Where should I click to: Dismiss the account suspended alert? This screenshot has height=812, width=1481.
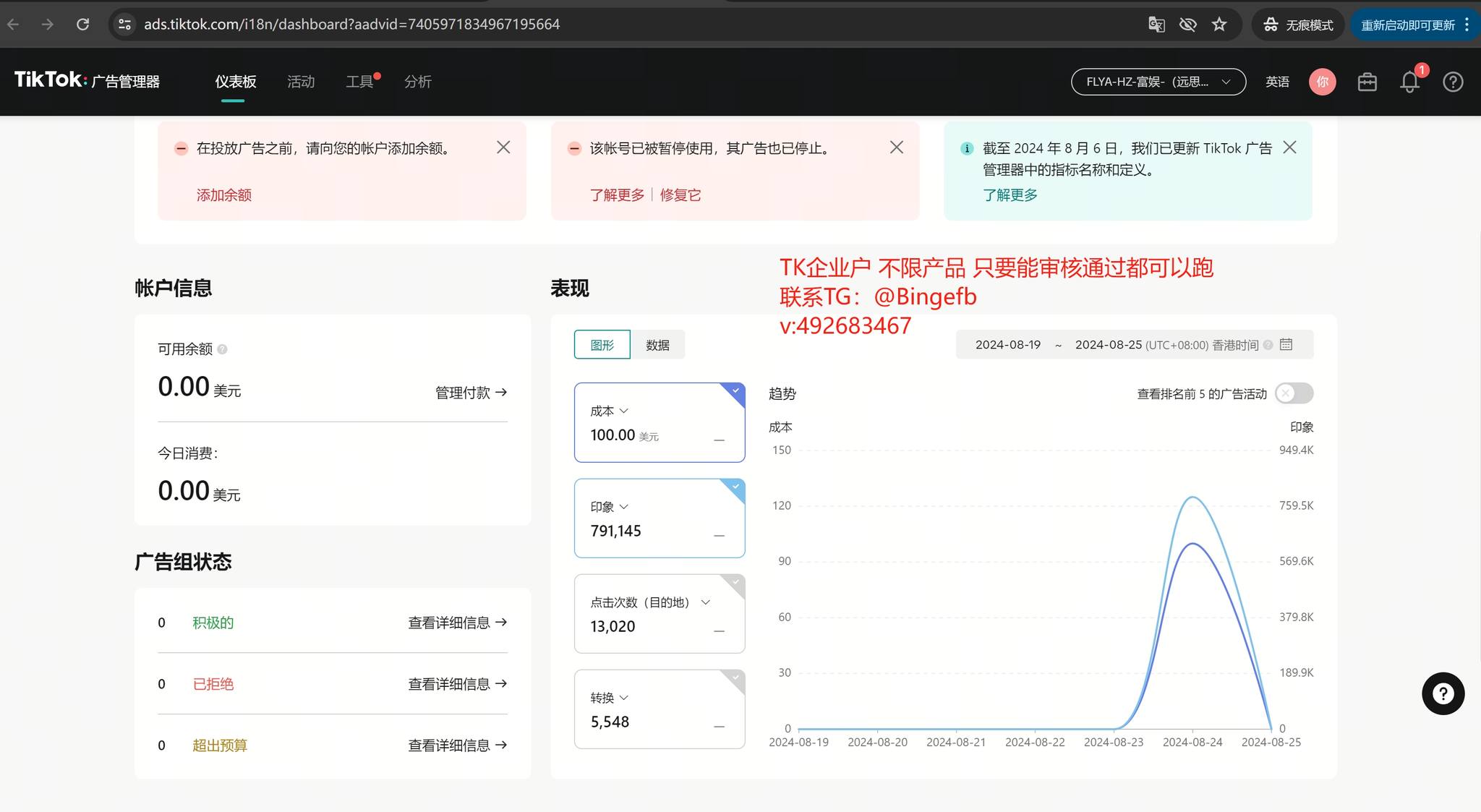pyautogui.click(x=896, y=148)
